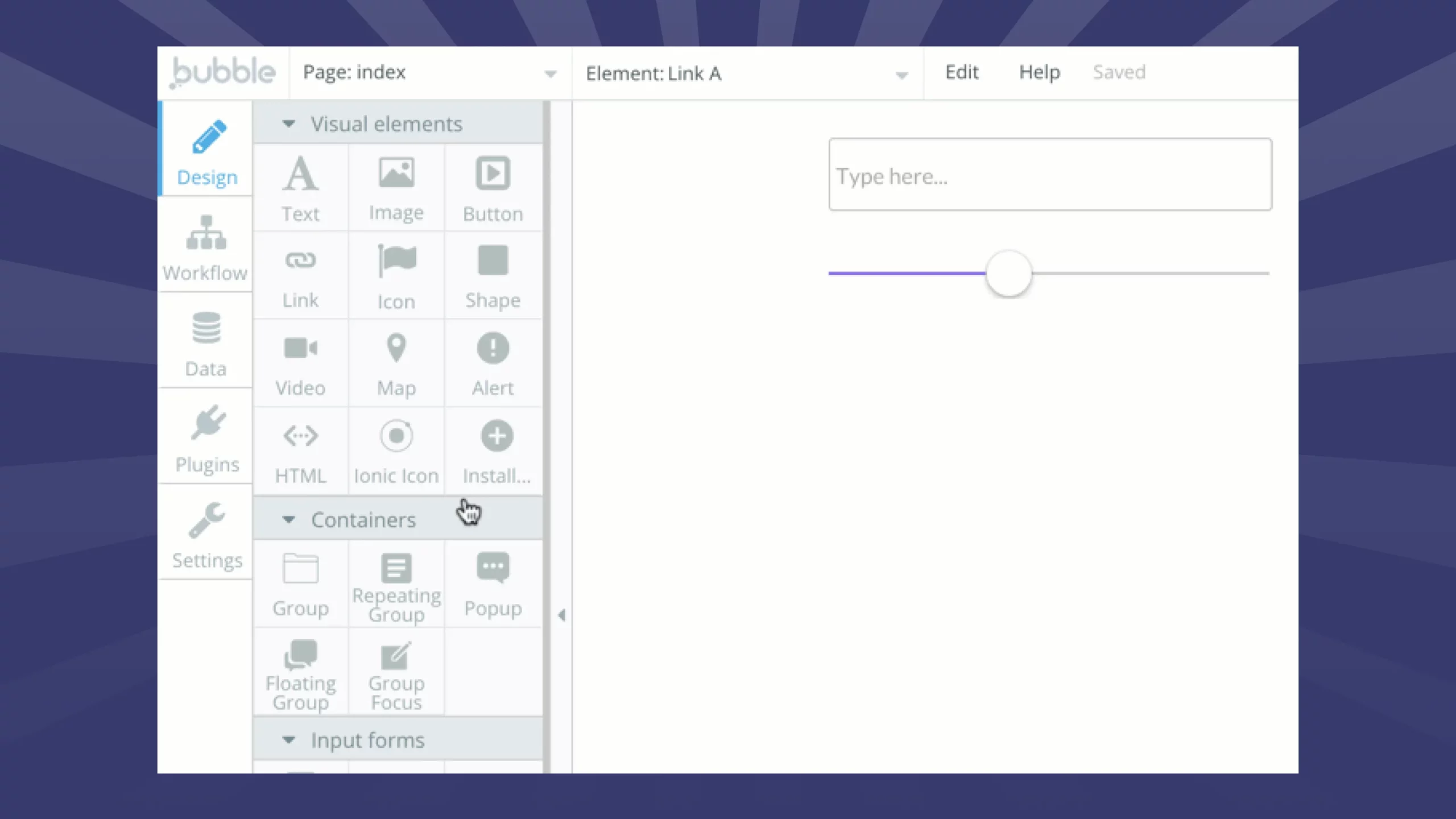1456x819 pixels.
Task: Pick the Button element
Action: [493, 188]
